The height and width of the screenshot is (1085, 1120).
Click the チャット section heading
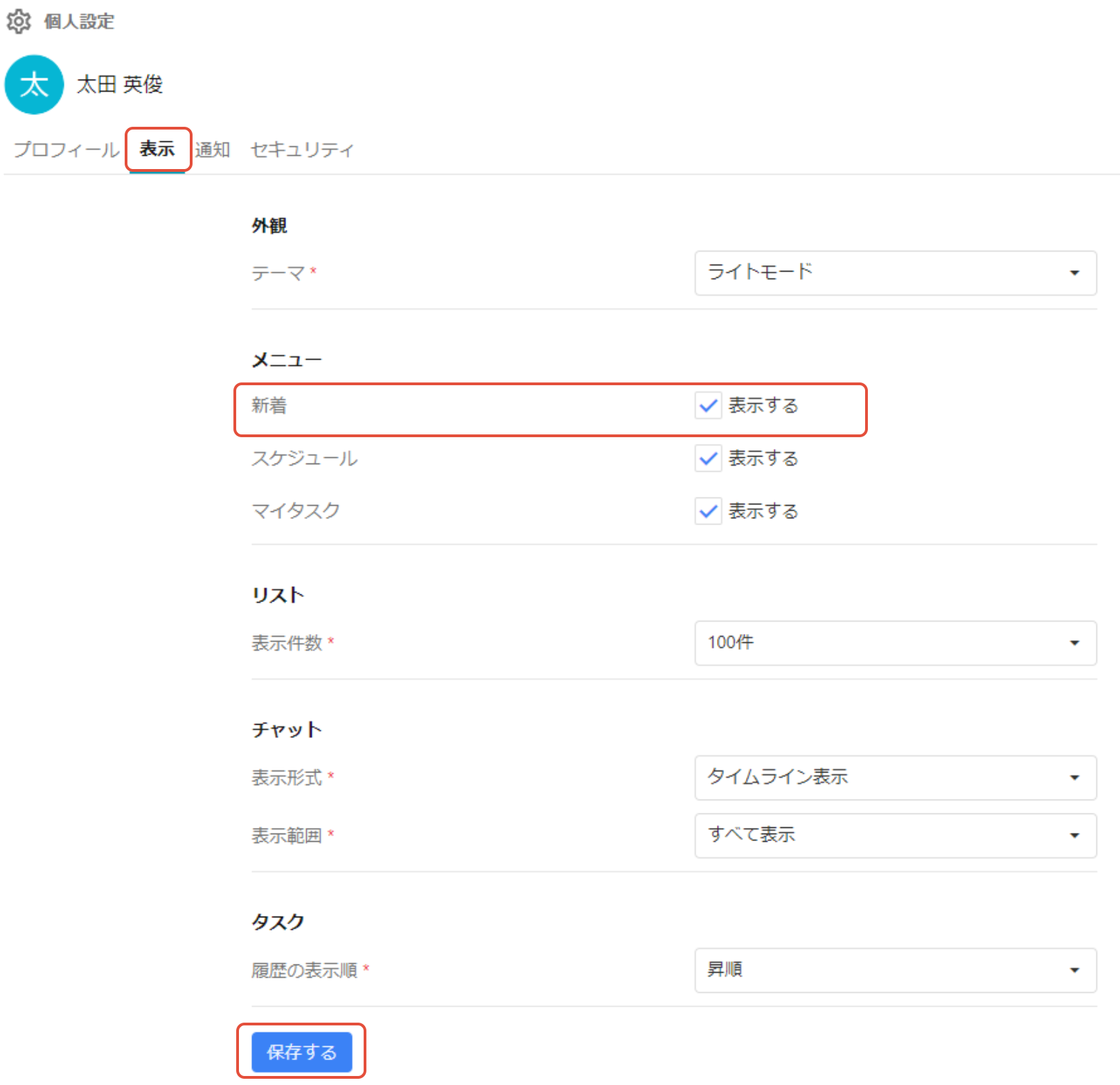pos(287,730)
